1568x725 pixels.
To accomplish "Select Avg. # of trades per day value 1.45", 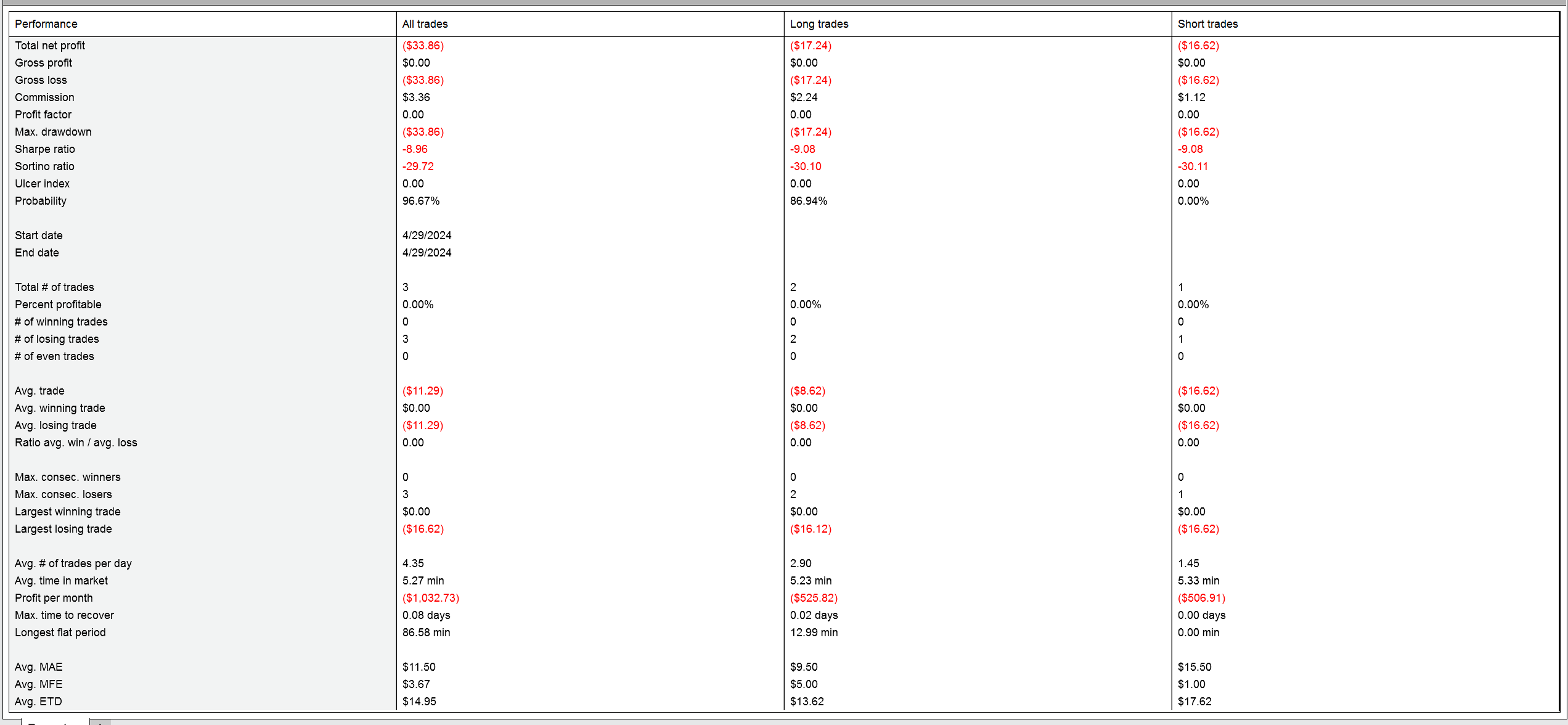I will coord(1188,563).
